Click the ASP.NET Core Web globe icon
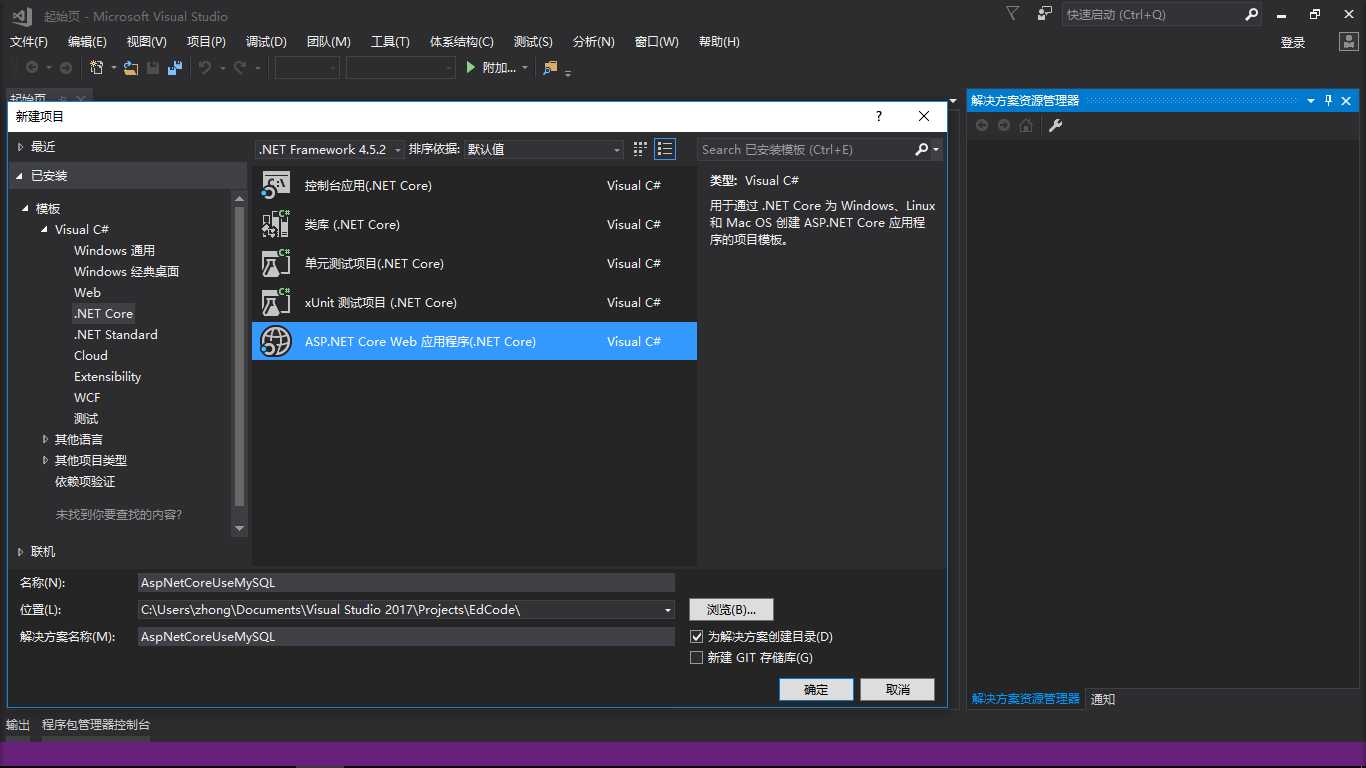The width and height of the screenshot is (1366, 768). tap(276, 341)
